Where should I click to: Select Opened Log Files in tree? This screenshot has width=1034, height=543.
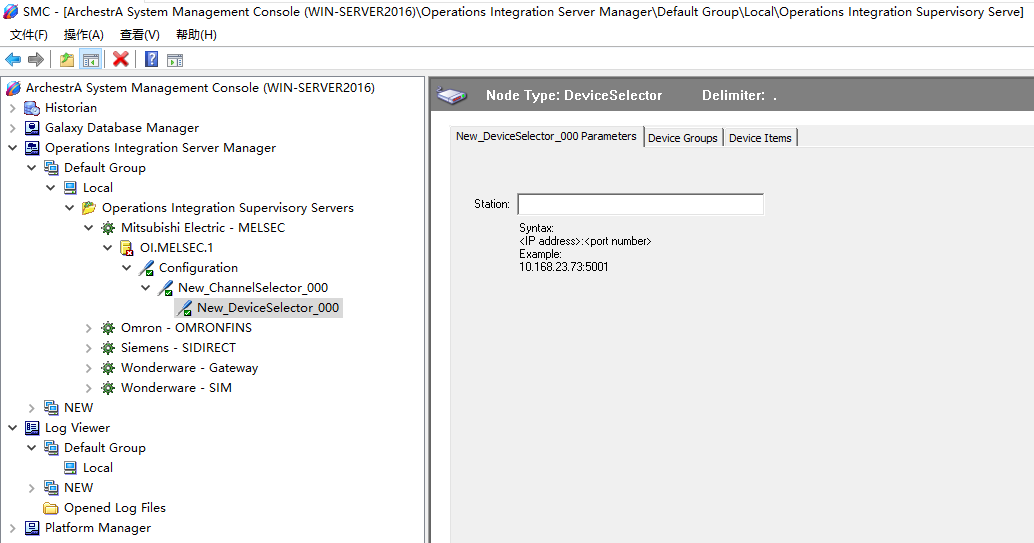click(114, 508)
